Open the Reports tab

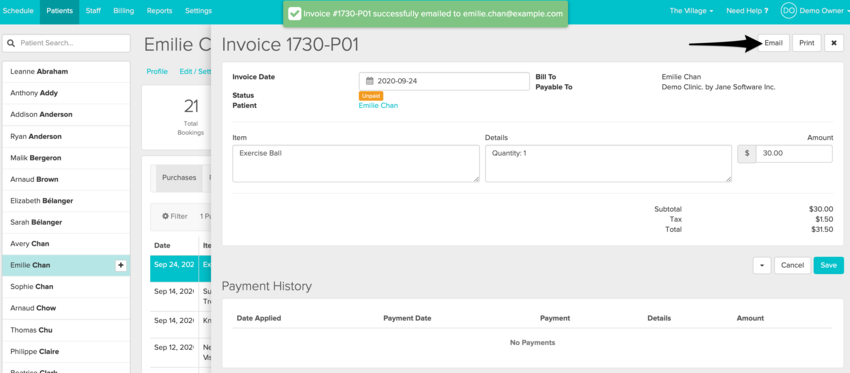(x=159, y=11)
